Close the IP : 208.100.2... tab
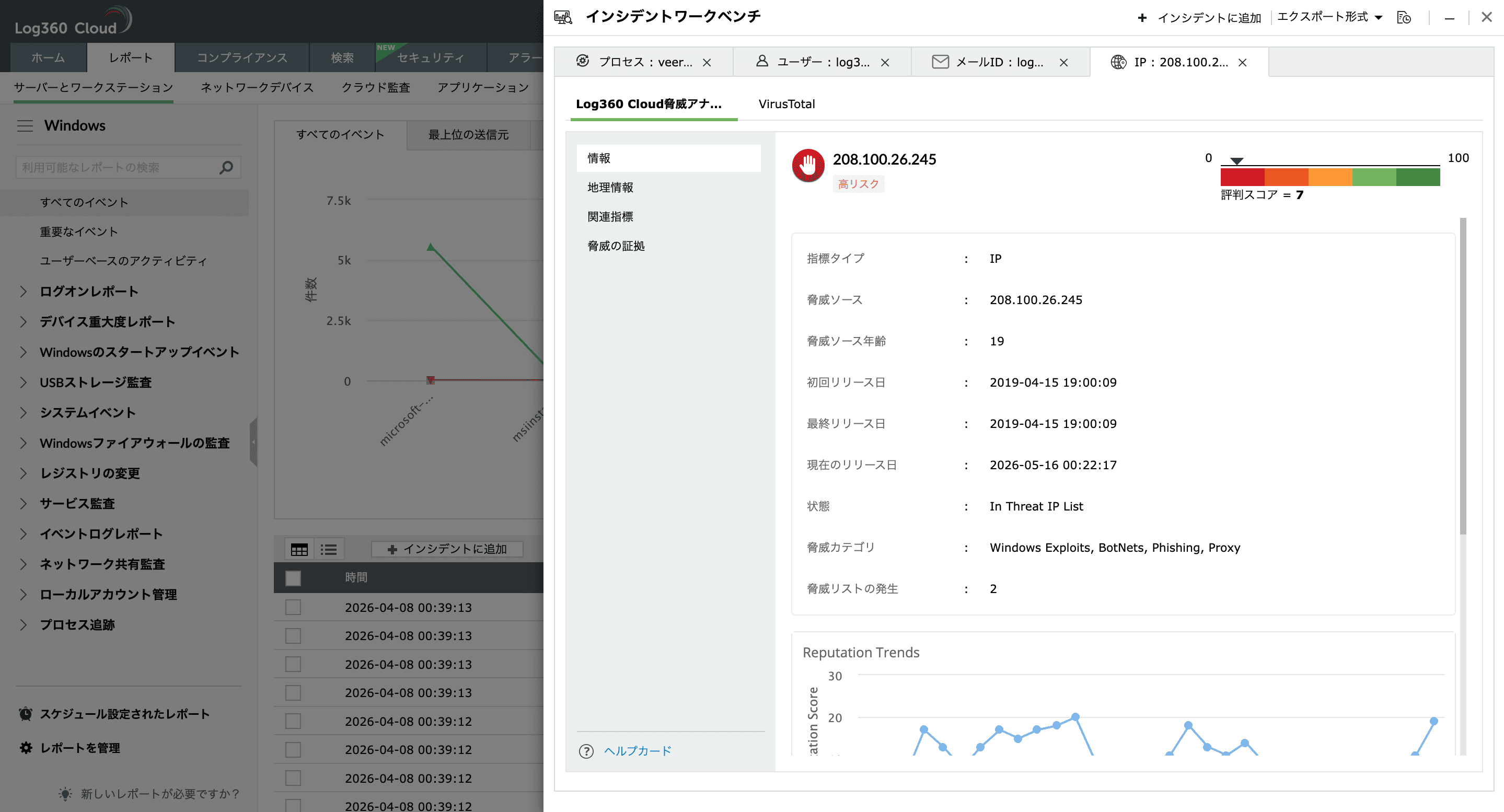 coord(1242,63)
